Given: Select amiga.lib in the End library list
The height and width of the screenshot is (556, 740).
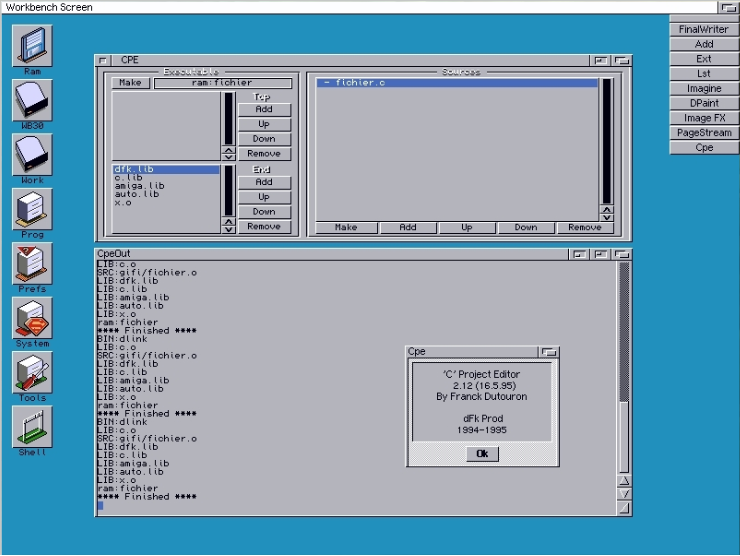Looking at the screenshot, I should click(140, 186).
